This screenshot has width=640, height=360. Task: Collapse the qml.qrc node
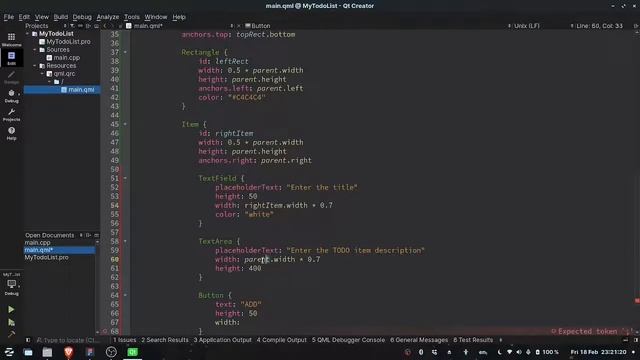click(x=42, y=74)
